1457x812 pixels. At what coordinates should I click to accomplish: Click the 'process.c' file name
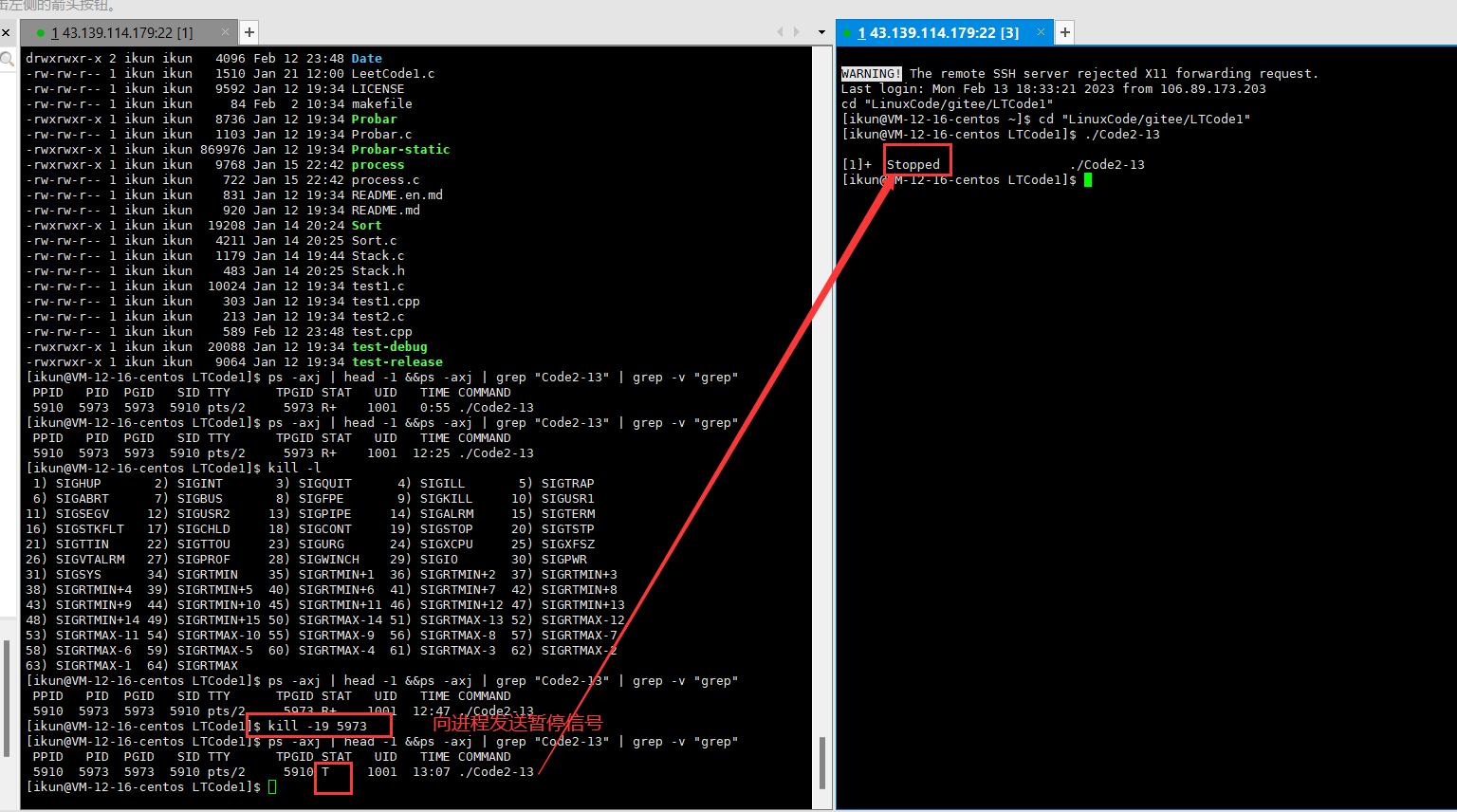pyautogui.click(x=386, y=179)
